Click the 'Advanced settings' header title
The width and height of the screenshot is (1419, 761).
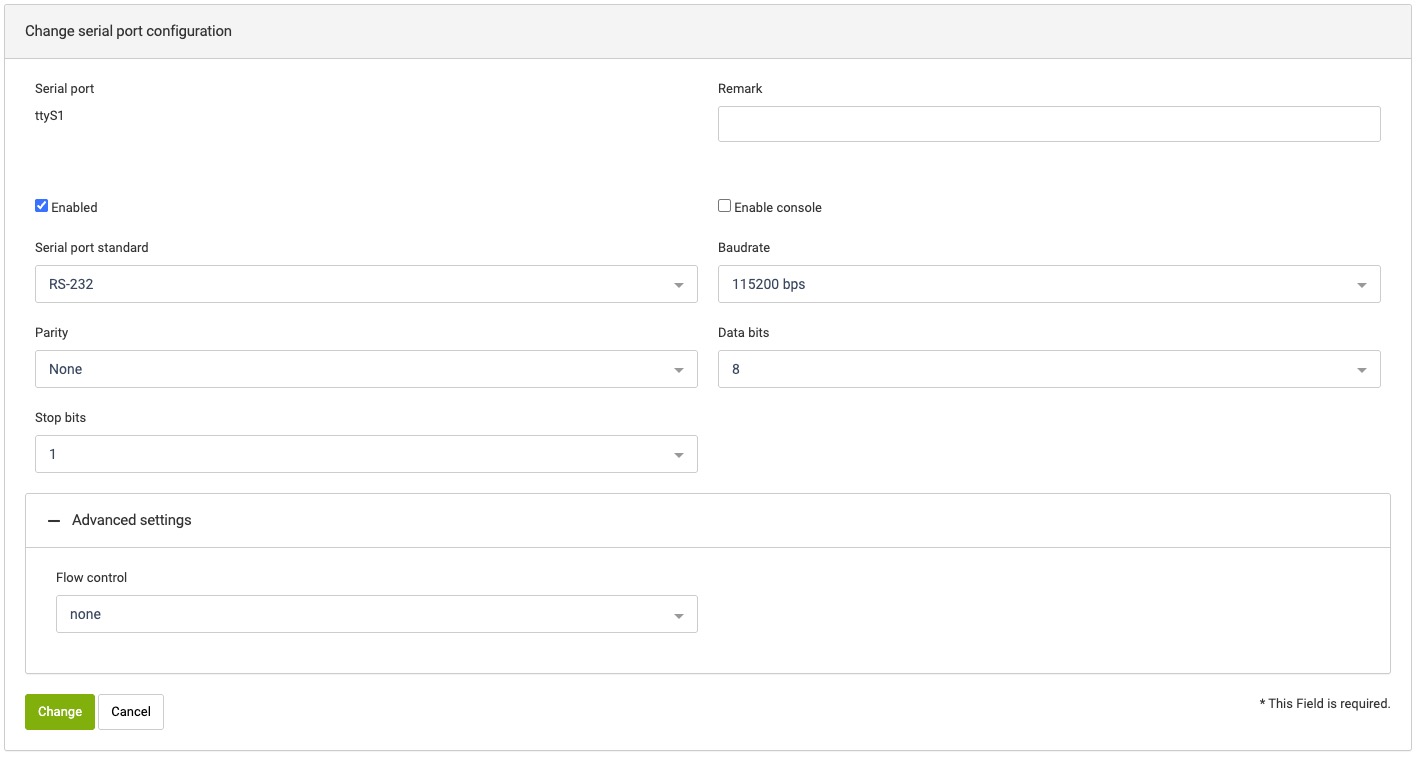pos(131,520)
